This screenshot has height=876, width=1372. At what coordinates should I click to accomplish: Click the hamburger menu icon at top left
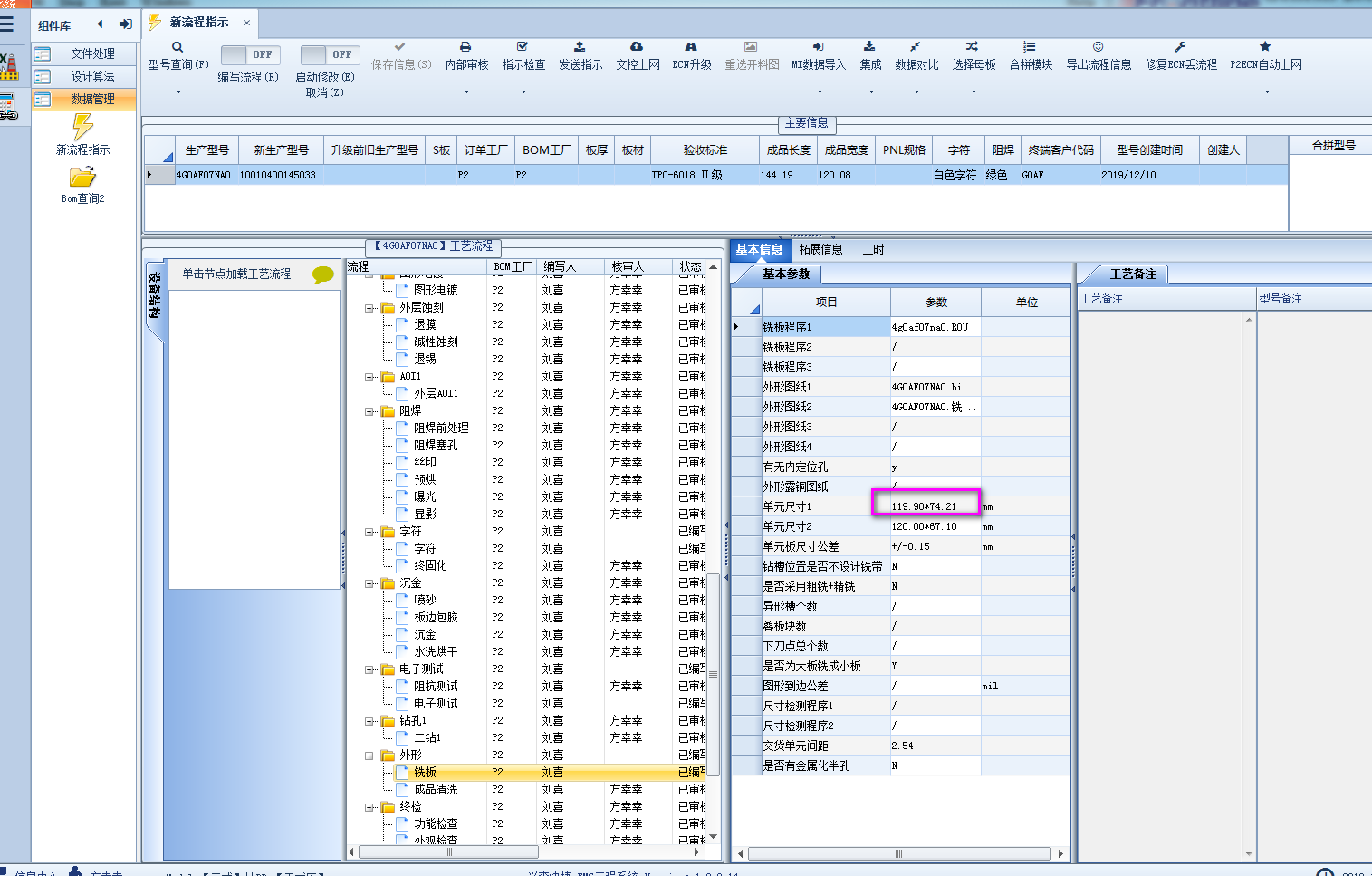pos(7,24)
